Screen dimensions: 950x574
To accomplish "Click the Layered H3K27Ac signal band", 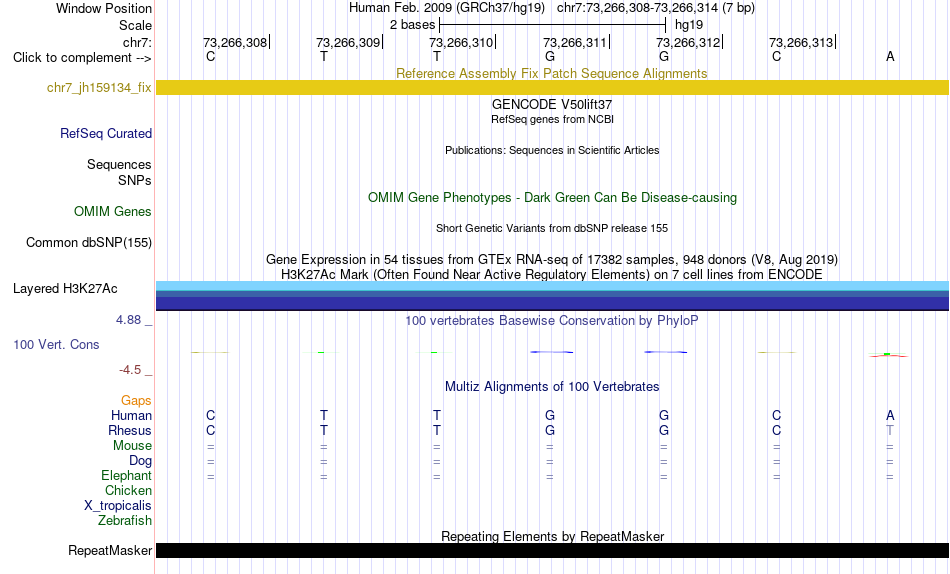I will [x=552, y=296].
